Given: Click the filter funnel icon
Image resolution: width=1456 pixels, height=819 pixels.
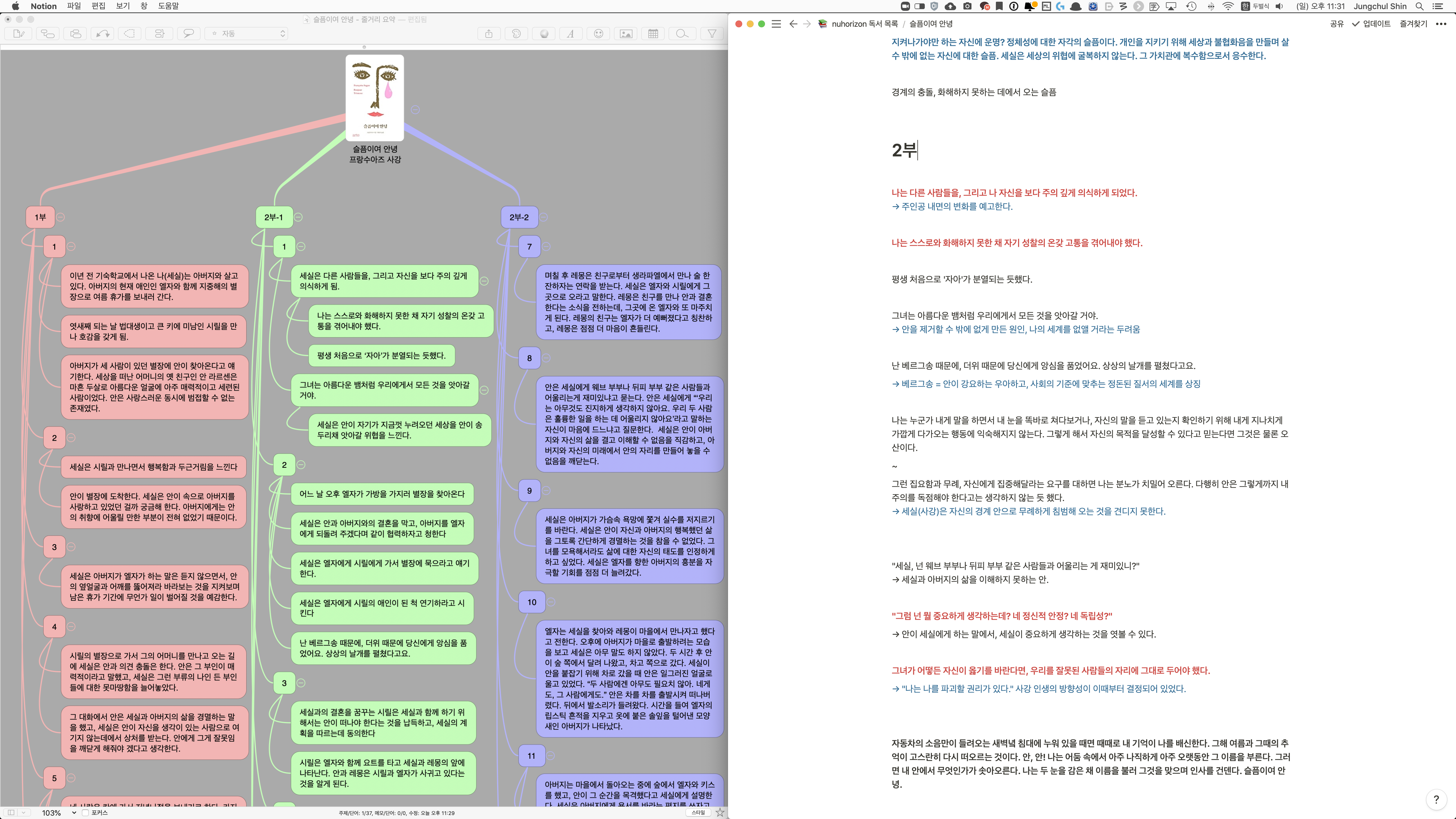Looking at the screenshot, I should click(712, 34).
